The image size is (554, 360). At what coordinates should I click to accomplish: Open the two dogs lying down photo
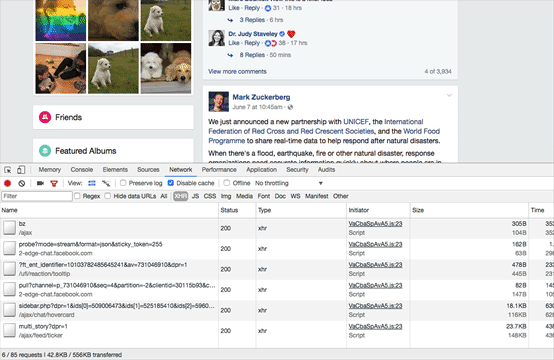coord(166,68)
